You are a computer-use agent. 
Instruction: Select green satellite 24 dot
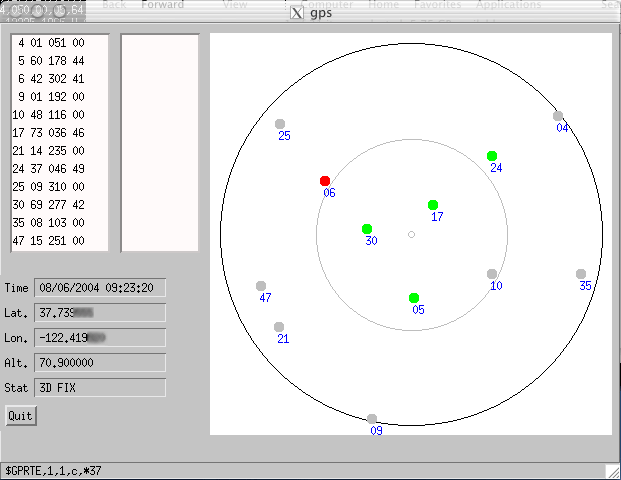pos(492,156)
